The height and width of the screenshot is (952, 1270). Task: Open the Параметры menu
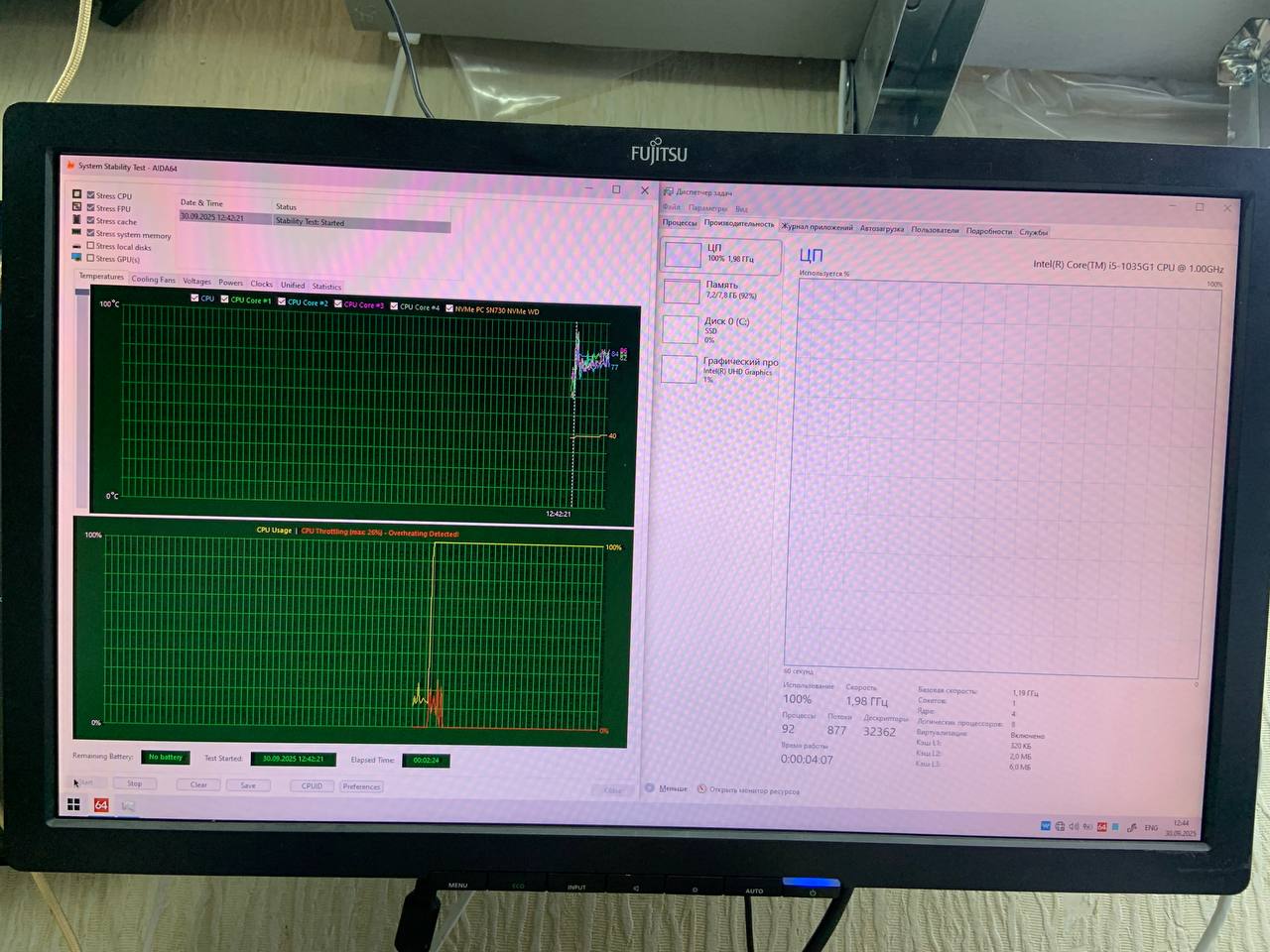pos(706,208)
